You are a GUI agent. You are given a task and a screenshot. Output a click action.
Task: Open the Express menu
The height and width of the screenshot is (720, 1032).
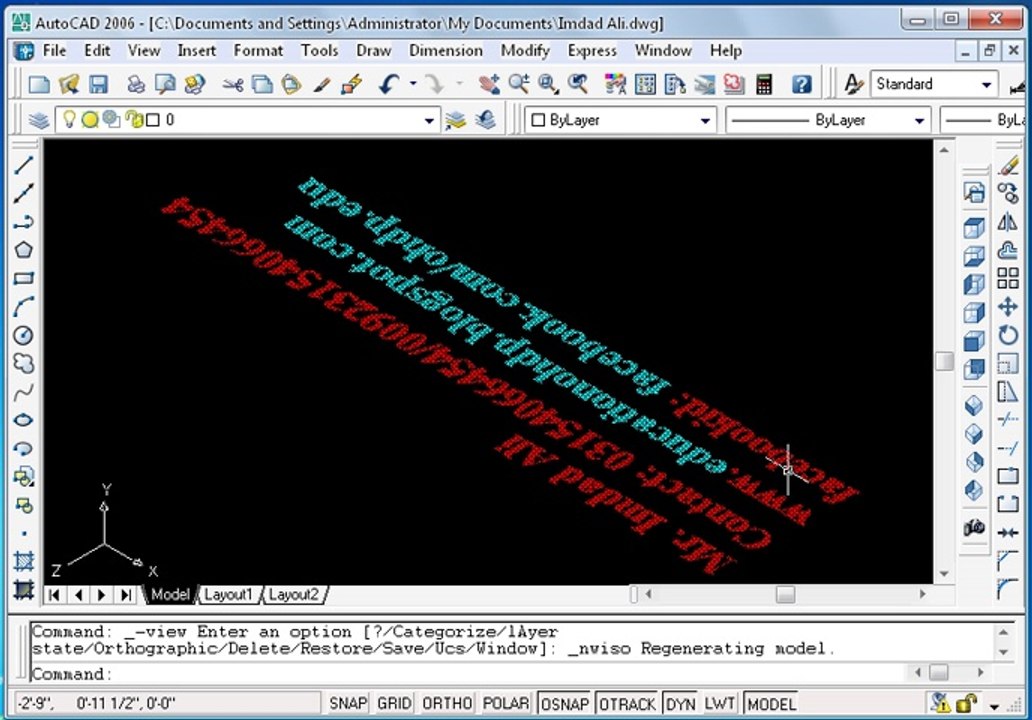click(x=592, y=51)
